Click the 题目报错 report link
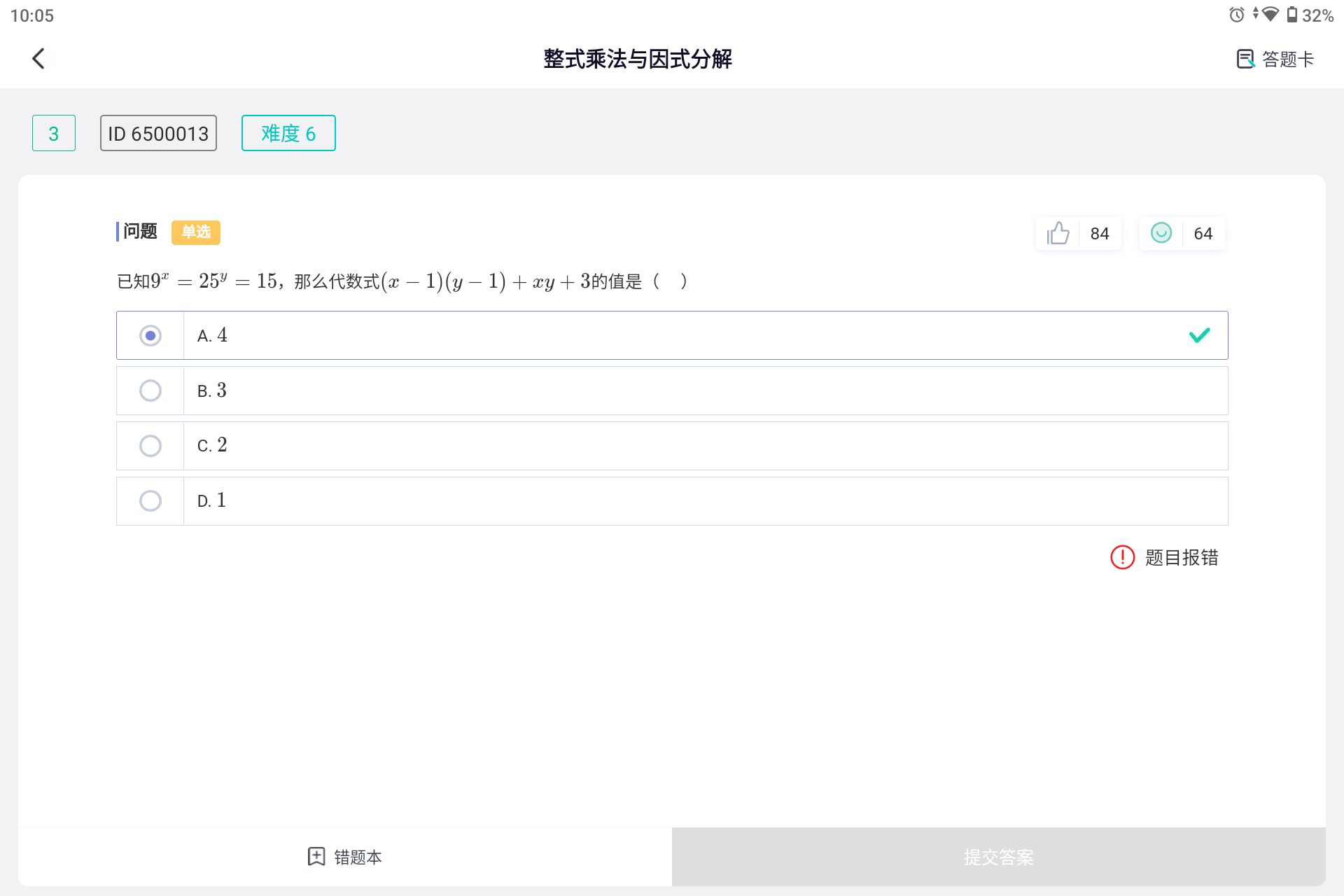Image resolution: width=1344 pixels, height=896 pixels. [x=1182, y=557]
